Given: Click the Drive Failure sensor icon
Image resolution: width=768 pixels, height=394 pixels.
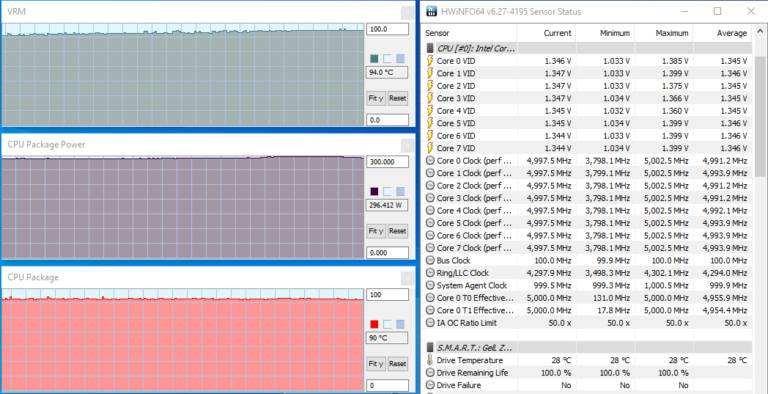Looking at the screenshot, I should (x=430, y=385).
